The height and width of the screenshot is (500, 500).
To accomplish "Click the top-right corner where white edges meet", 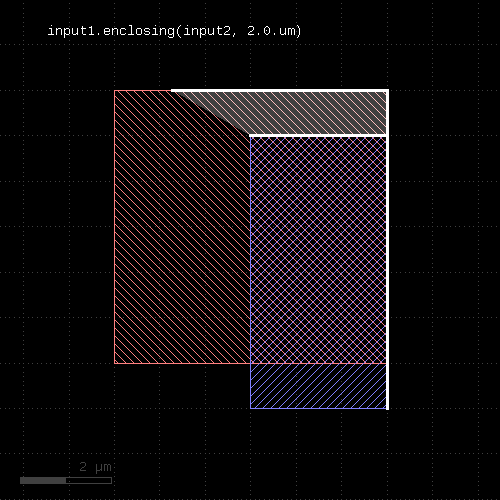I will point(387,90).
